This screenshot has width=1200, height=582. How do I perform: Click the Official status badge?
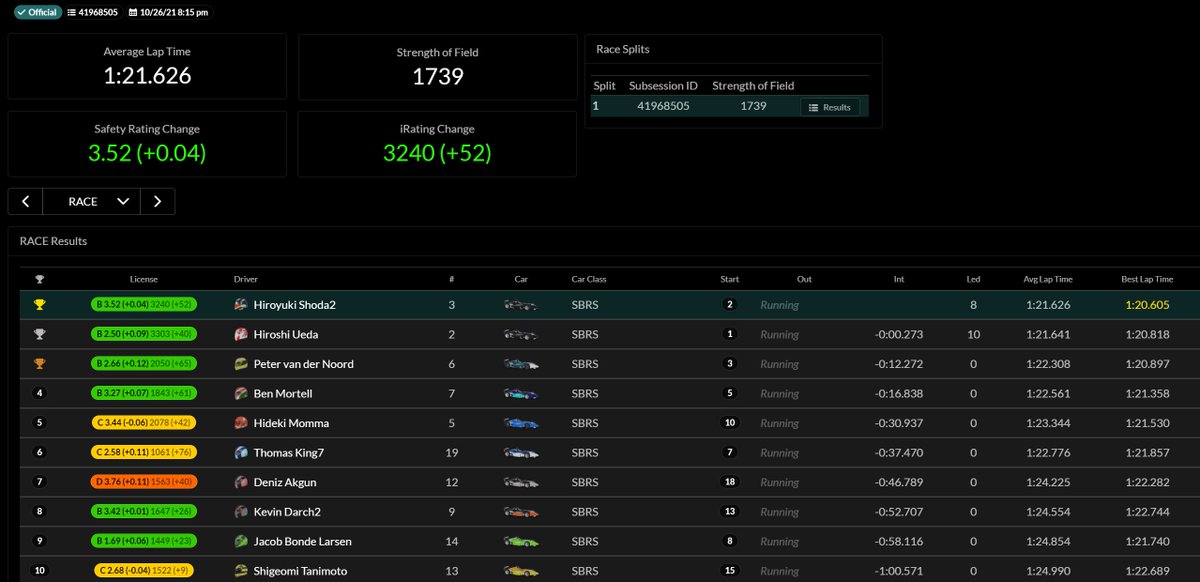point(39,13)
